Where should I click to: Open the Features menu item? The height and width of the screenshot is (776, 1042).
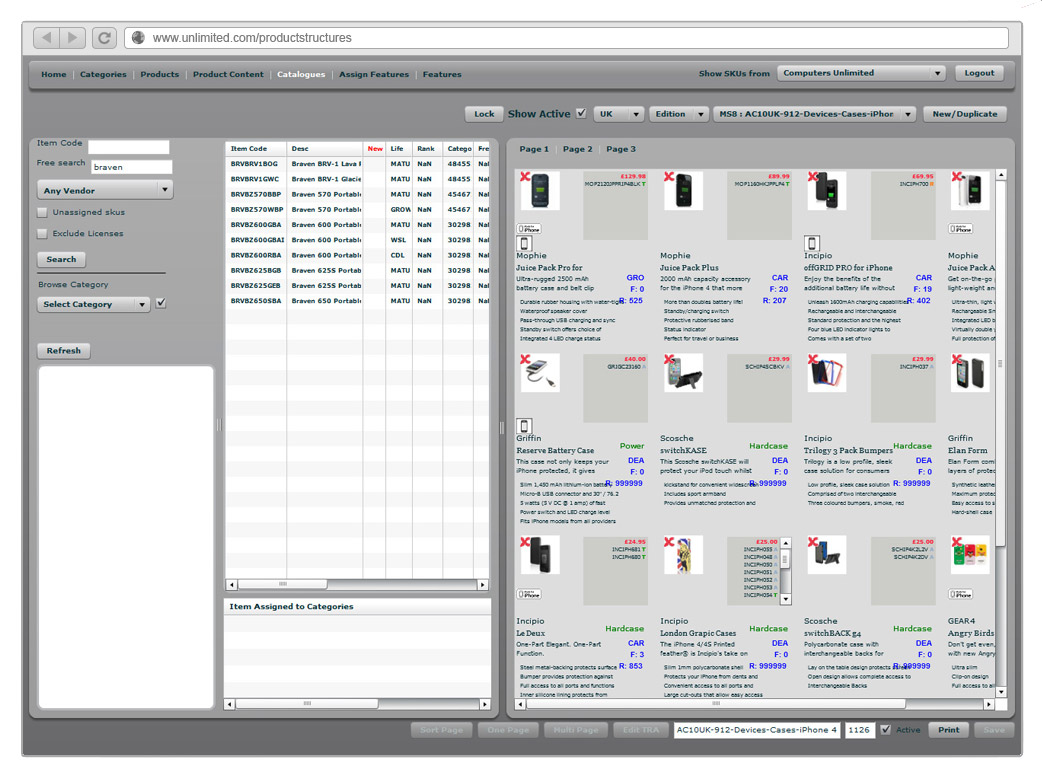coord(442,74)
